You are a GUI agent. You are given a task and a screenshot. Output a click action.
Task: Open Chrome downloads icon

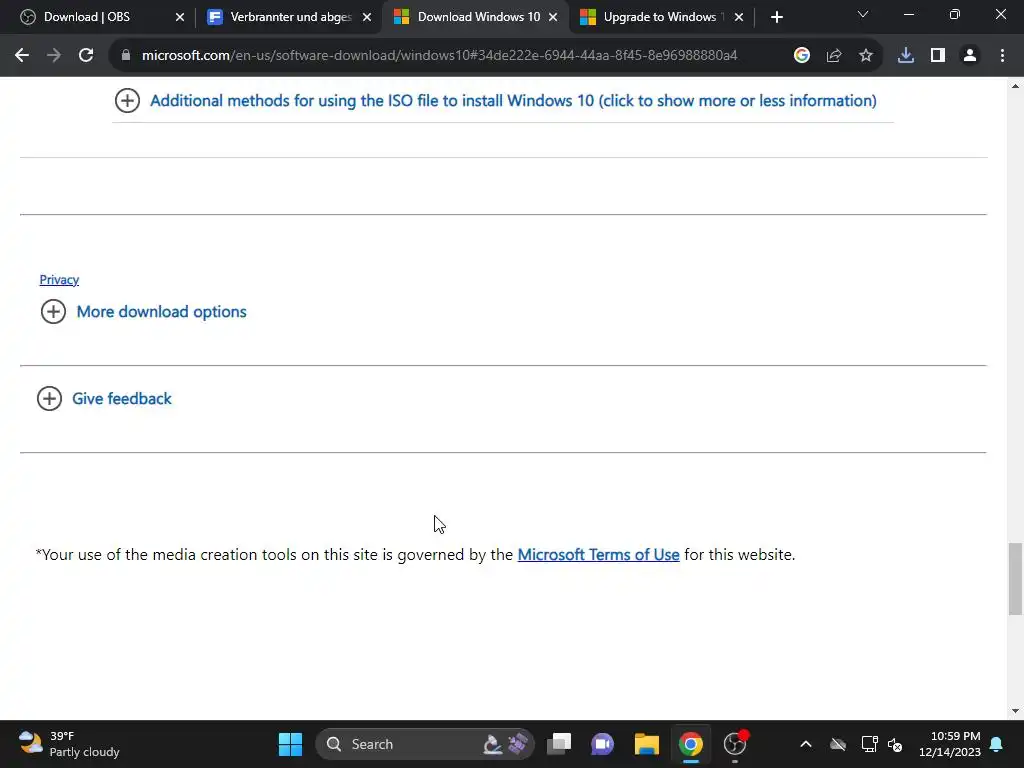(906, 56)
